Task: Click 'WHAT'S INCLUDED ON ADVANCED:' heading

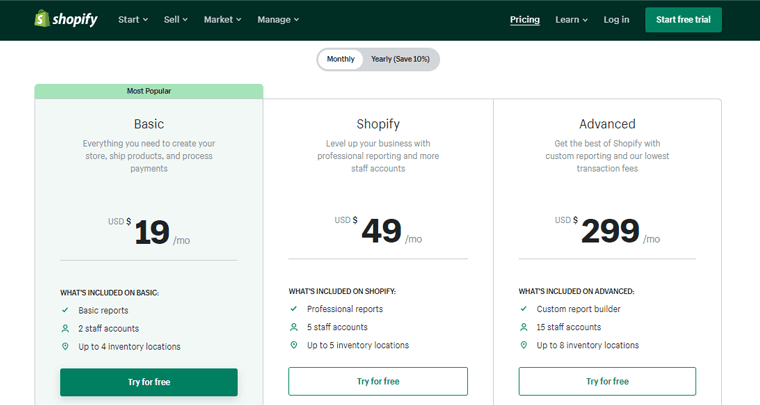Action: pos(576,291)
